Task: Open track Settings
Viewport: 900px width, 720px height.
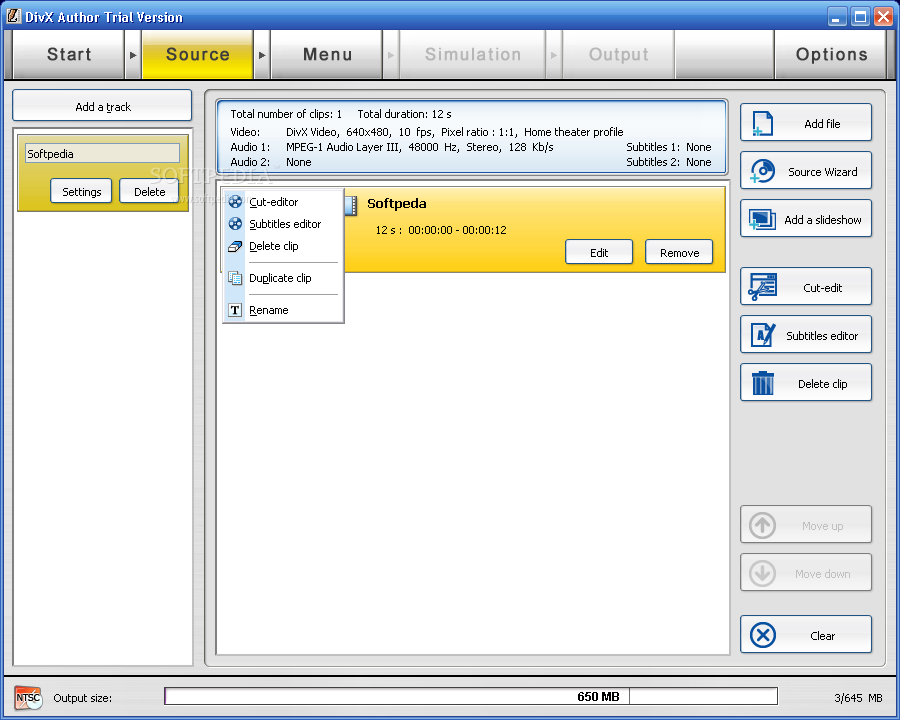Action: point(81,191)
